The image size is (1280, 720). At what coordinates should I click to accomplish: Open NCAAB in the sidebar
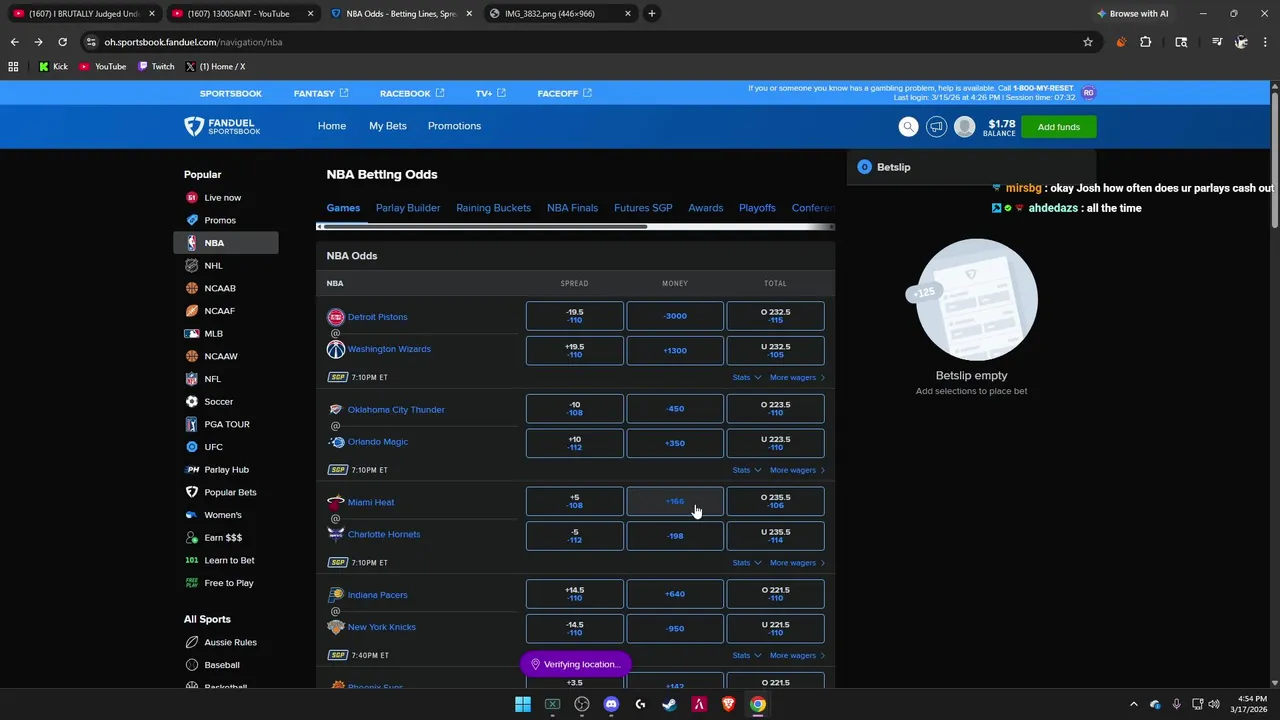click(225, 288)
